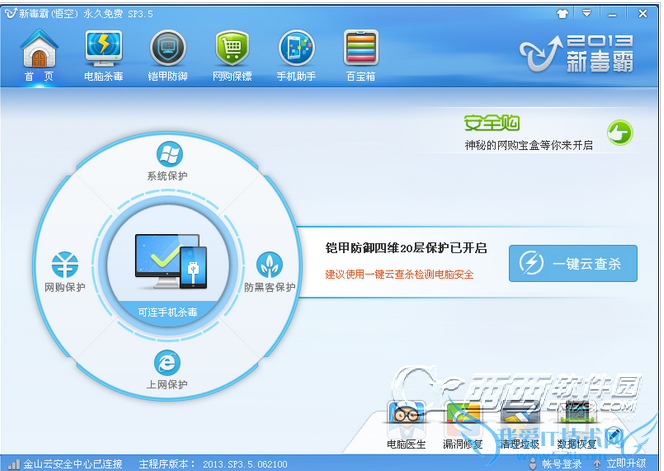This screenshot has height=471, width=664.
Task: Click the 2013 新毒霸 logo
Action: (576, 53)
